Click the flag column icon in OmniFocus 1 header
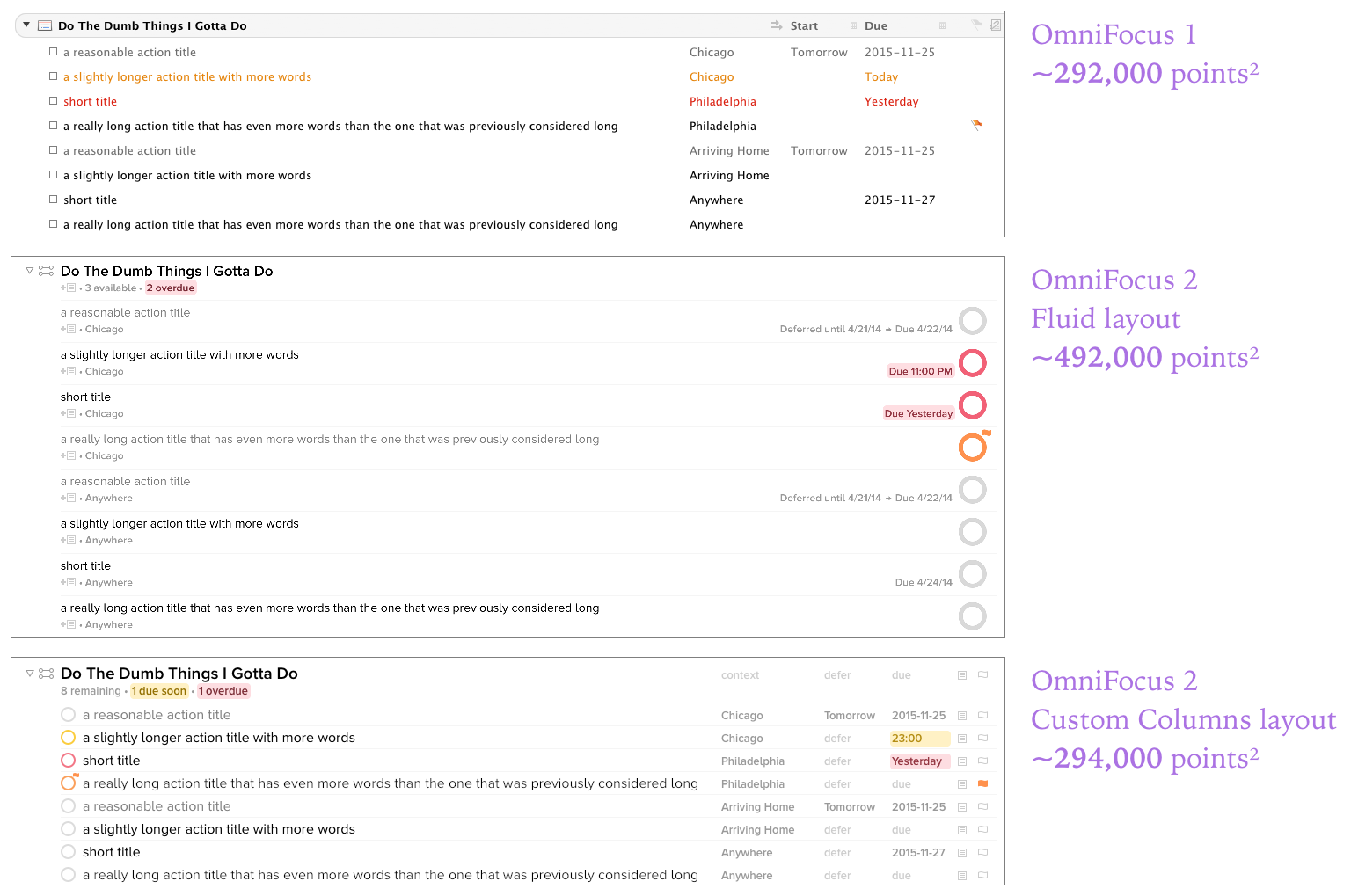This screenshot has height=896, width=1351. point(976,25)
